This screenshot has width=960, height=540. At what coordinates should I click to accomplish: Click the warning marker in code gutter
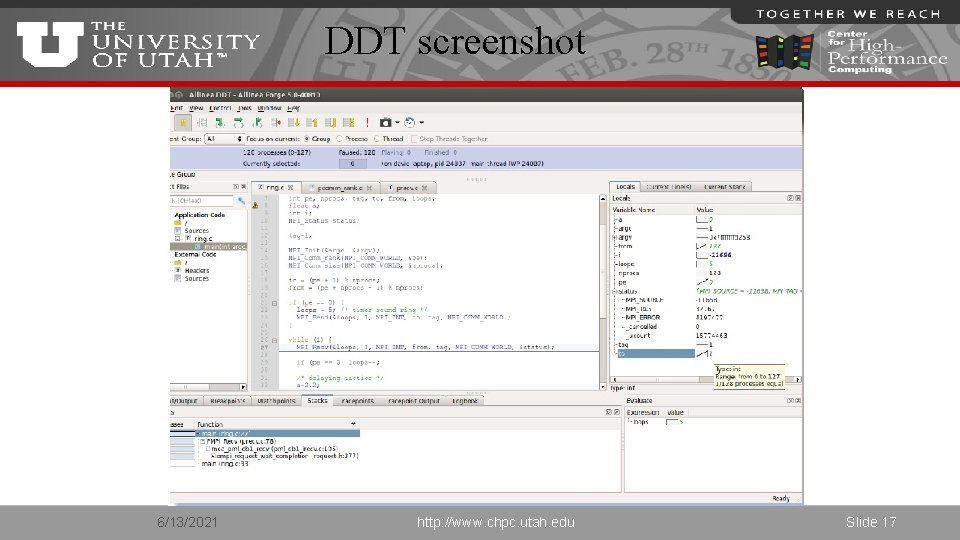[x=255, y=205]
